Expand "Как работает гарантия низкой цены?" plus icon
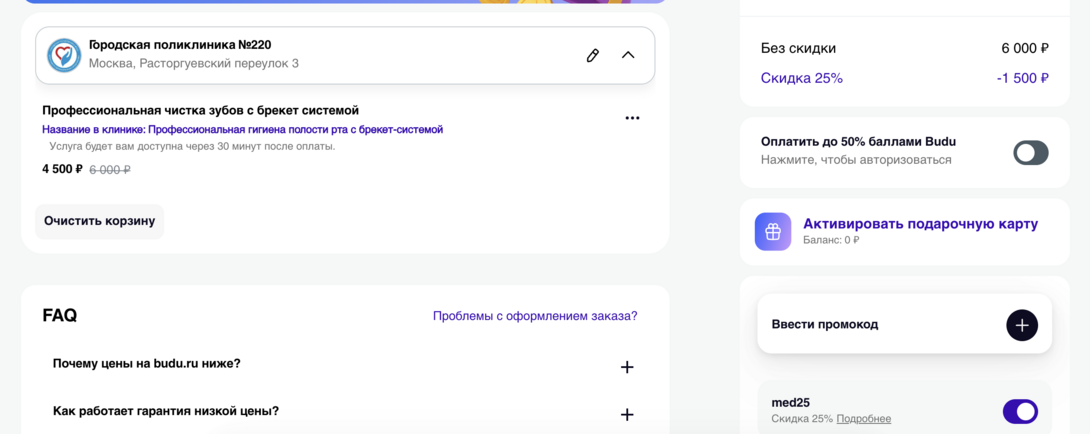 tap(627, 414)
